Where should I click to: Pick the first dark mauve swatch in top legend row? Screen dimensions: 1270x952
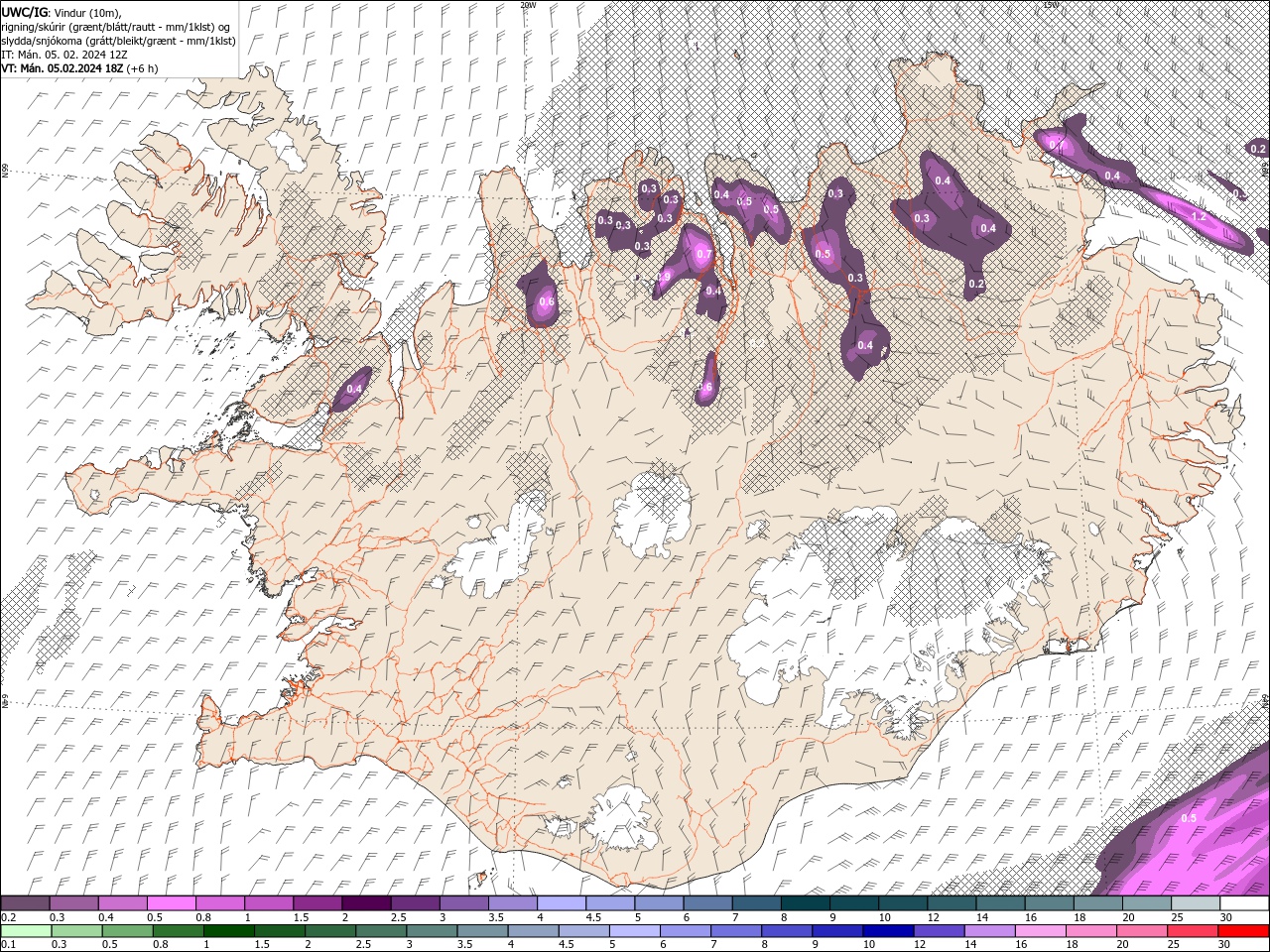[26, 903]
